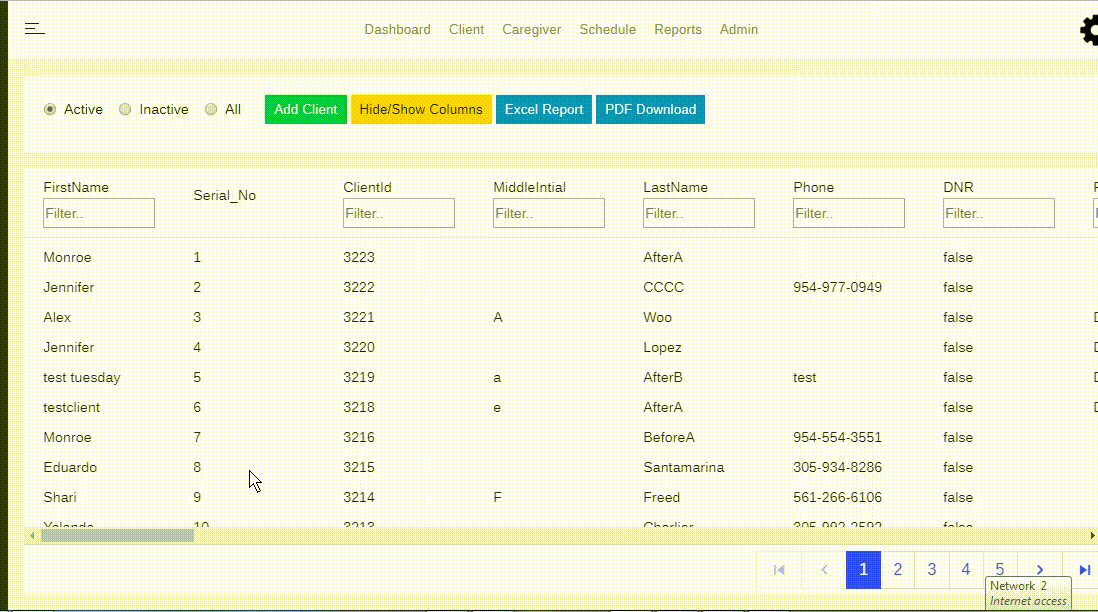Go to page 2

[898, 570]
